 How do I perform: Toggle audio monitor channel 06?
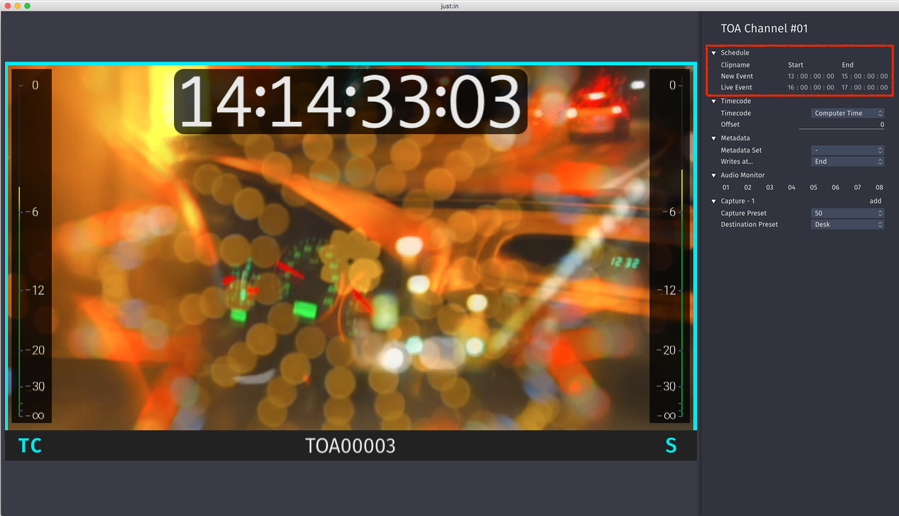pos(835,187)
